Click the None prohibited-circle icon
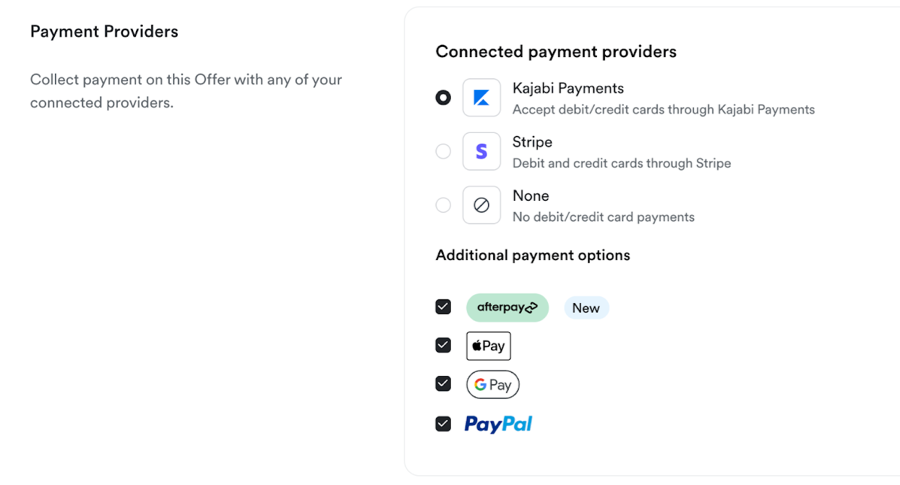Viewport: 900px width, 485px height. [x=482, y=205]
